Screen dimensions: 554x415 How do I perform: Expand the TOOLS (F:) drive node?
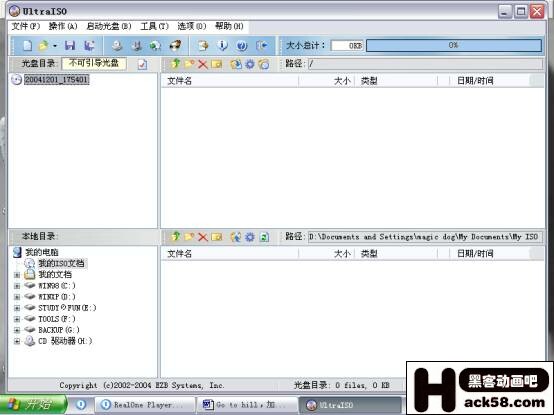(17, 319)
